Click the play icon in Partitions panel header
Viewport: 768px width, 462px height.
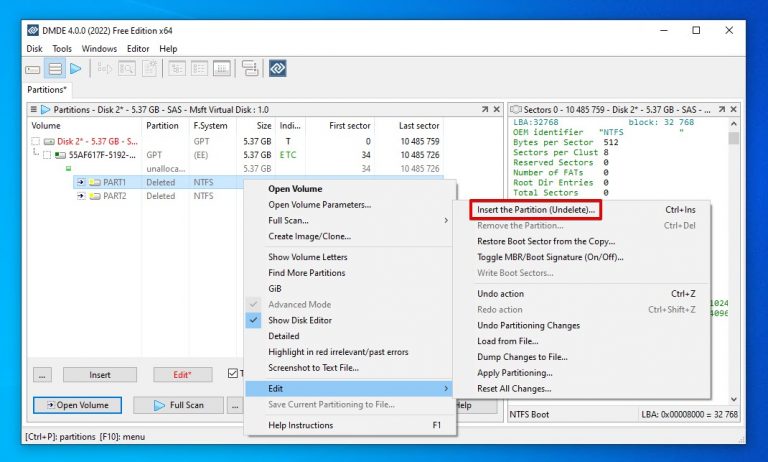tap(46, 109)
